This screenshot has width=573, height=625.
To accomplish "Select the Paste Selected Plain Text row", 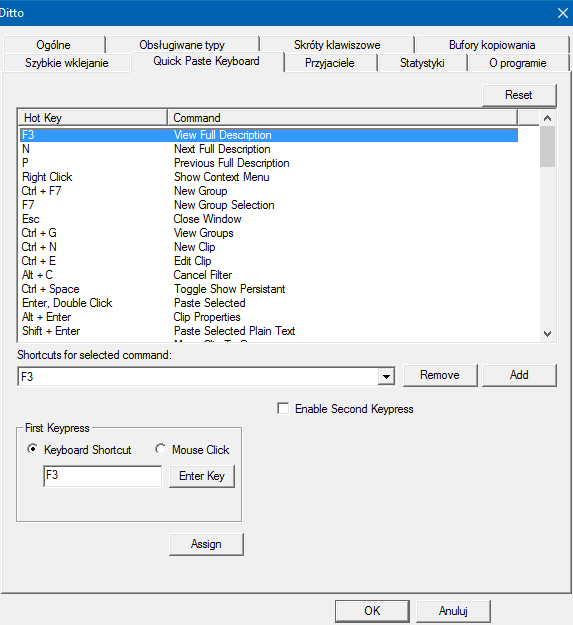I will [x=269, y=331].
